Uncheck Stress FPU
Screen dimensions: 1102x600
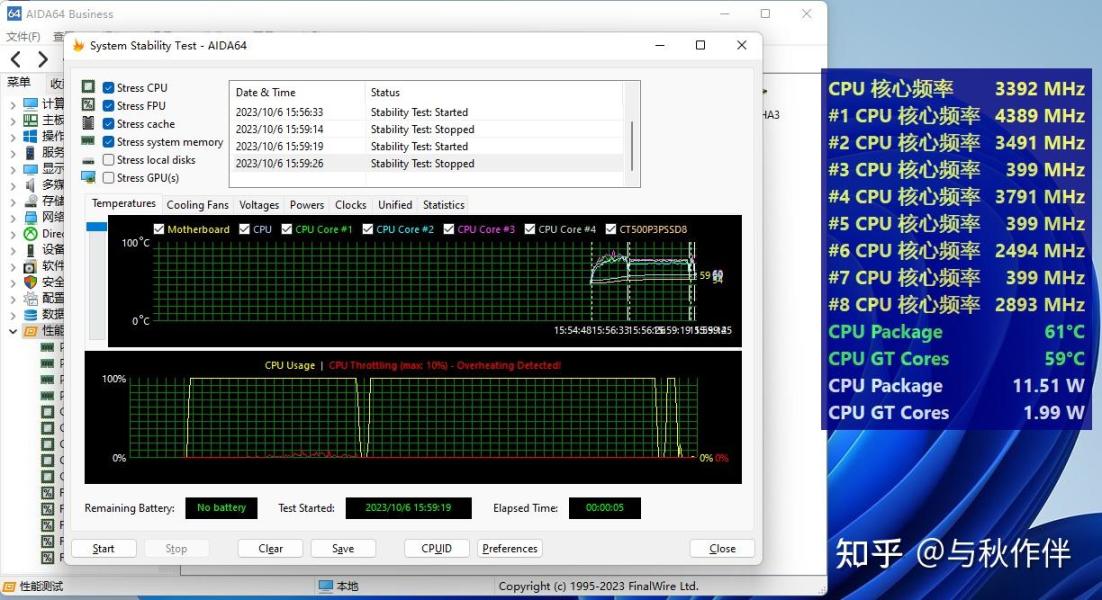click(108, 106)
